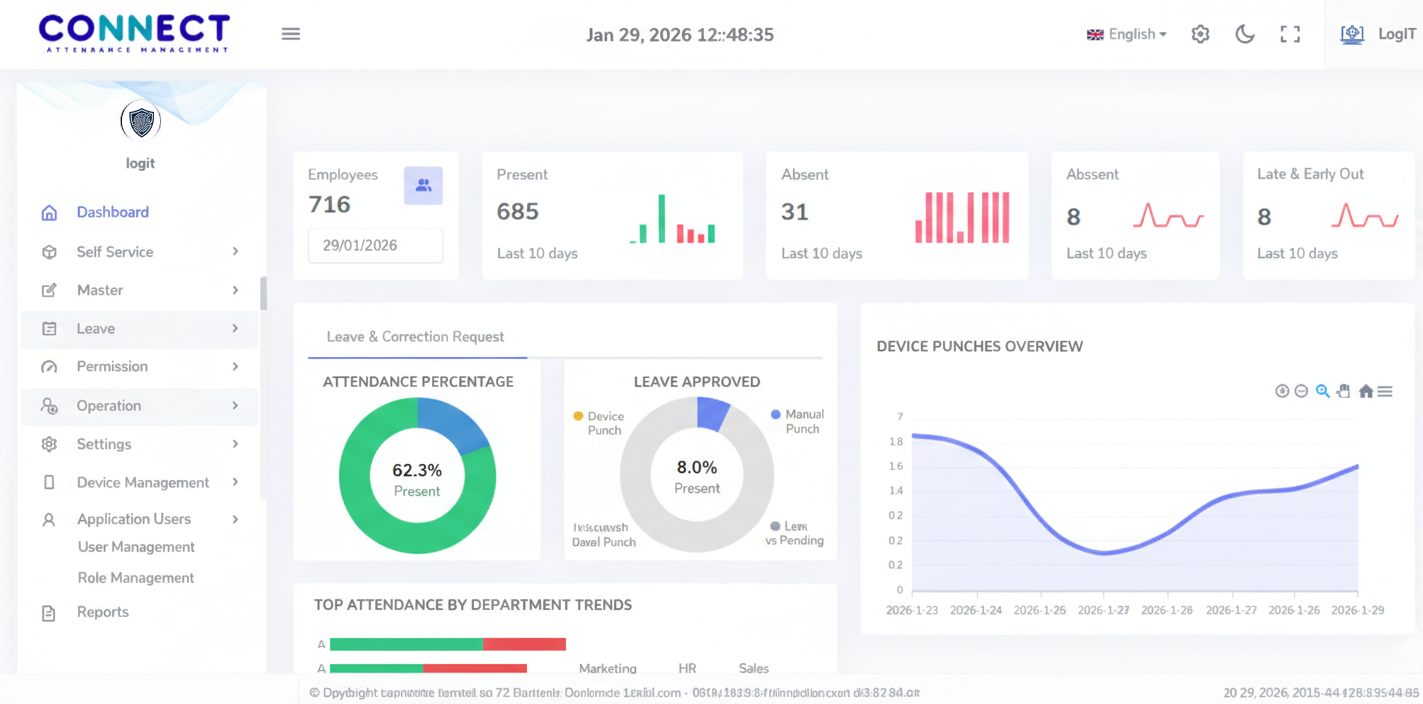Click chart zoom in plus icon
1423x704 pixels.
pyautogui.click(x=1282, y=391)
